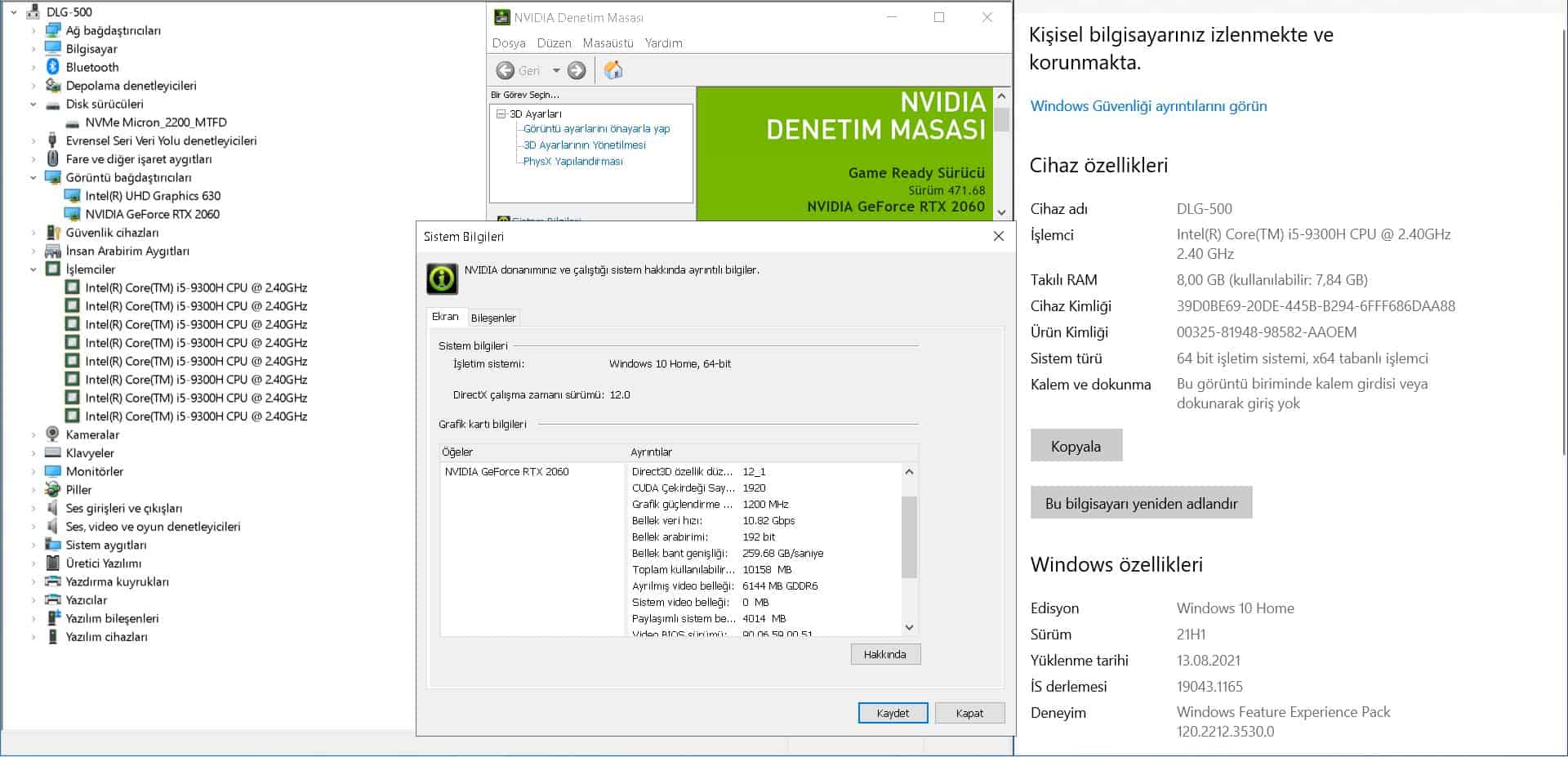
Task: Open PhysX Yapılandırması link
Action: point(573,162)
